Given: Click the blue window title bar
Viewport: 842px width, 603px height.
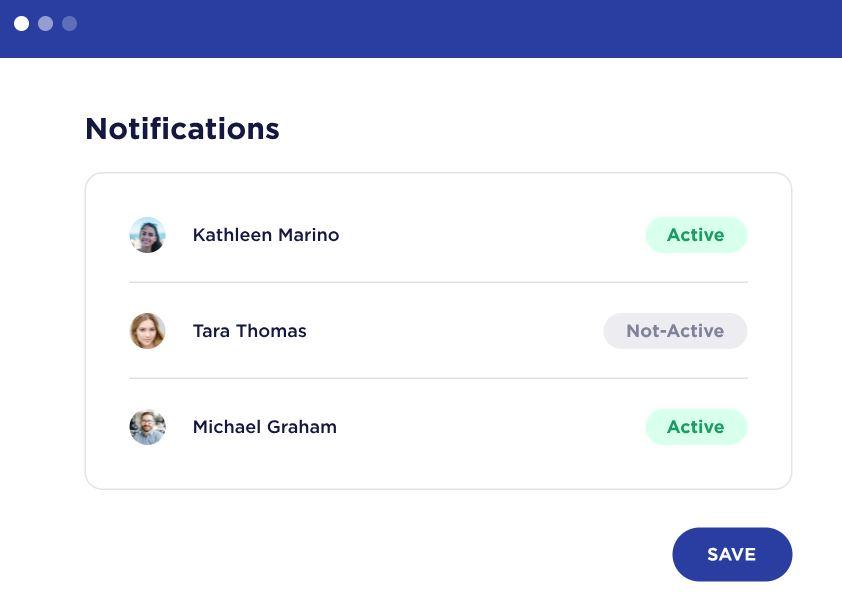Looking at the screenshot, I should pos(450,28).
